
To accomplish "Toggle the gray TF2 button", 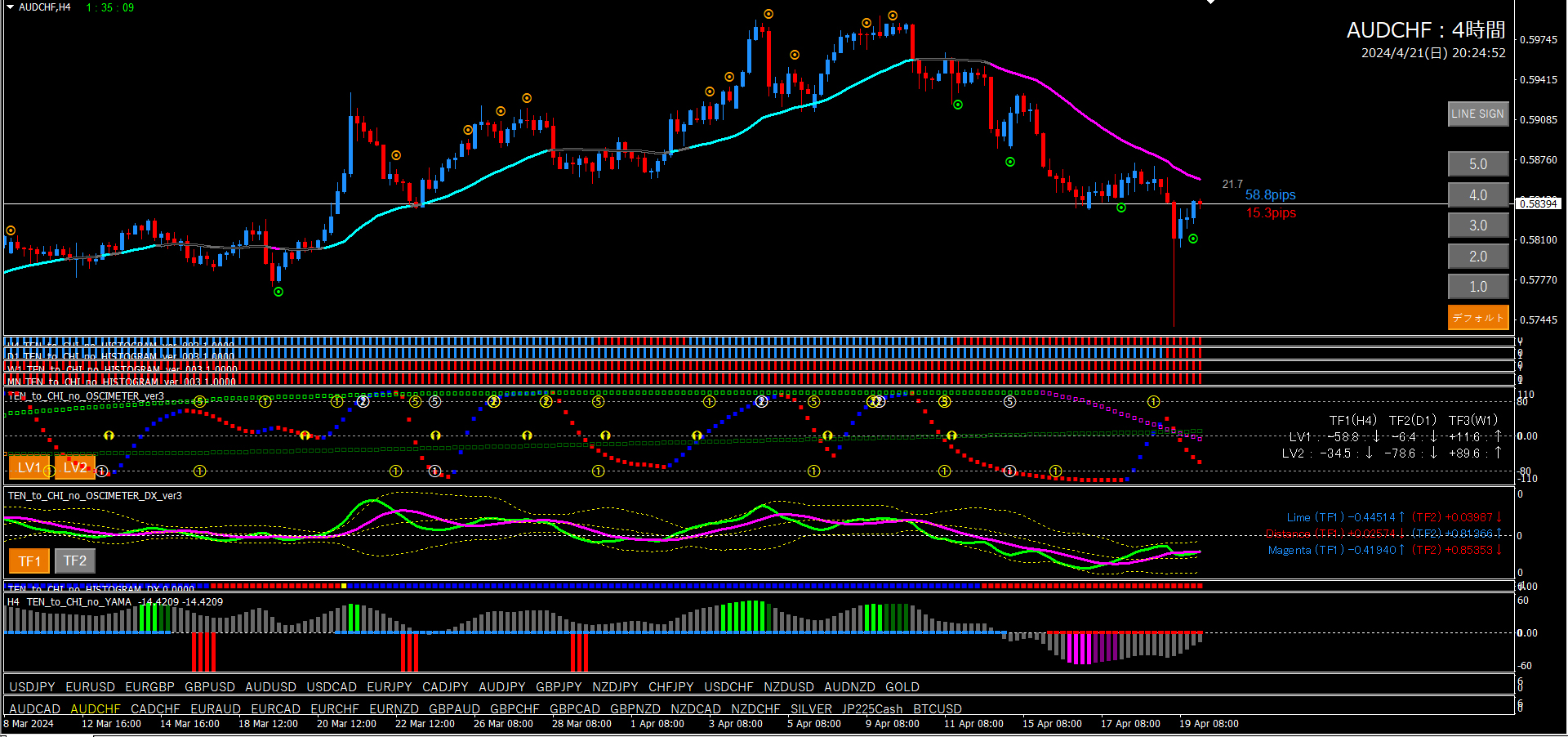I will [75, 561].
